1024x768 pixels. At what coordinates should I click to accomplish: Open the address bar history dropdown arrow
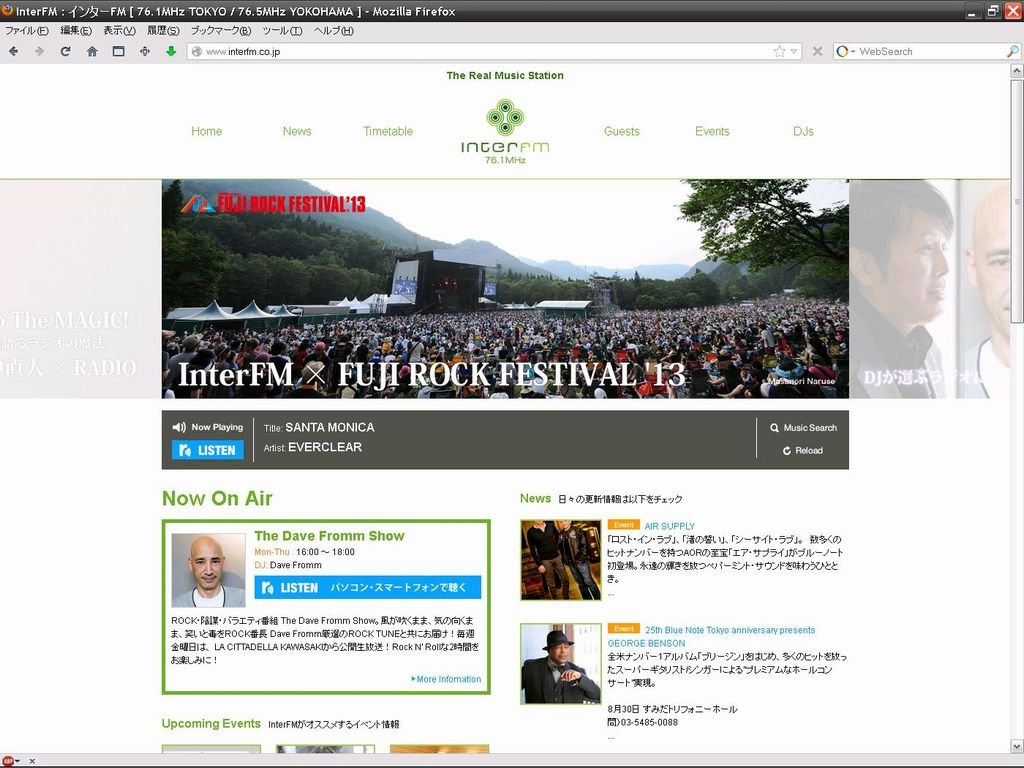click(x=794, y=51)
